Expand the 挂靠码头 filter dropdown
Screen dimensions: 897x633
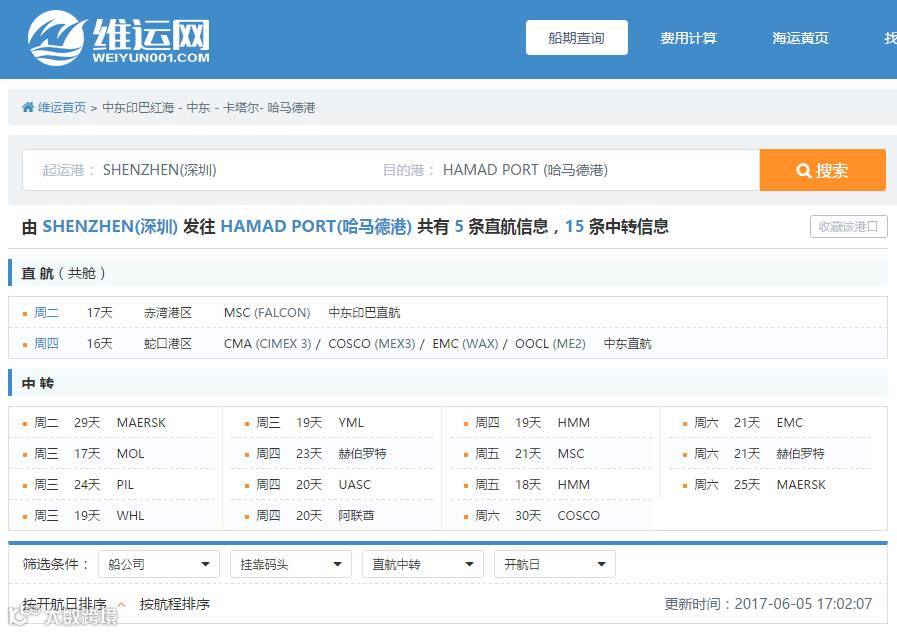click(x=291, y=564)
